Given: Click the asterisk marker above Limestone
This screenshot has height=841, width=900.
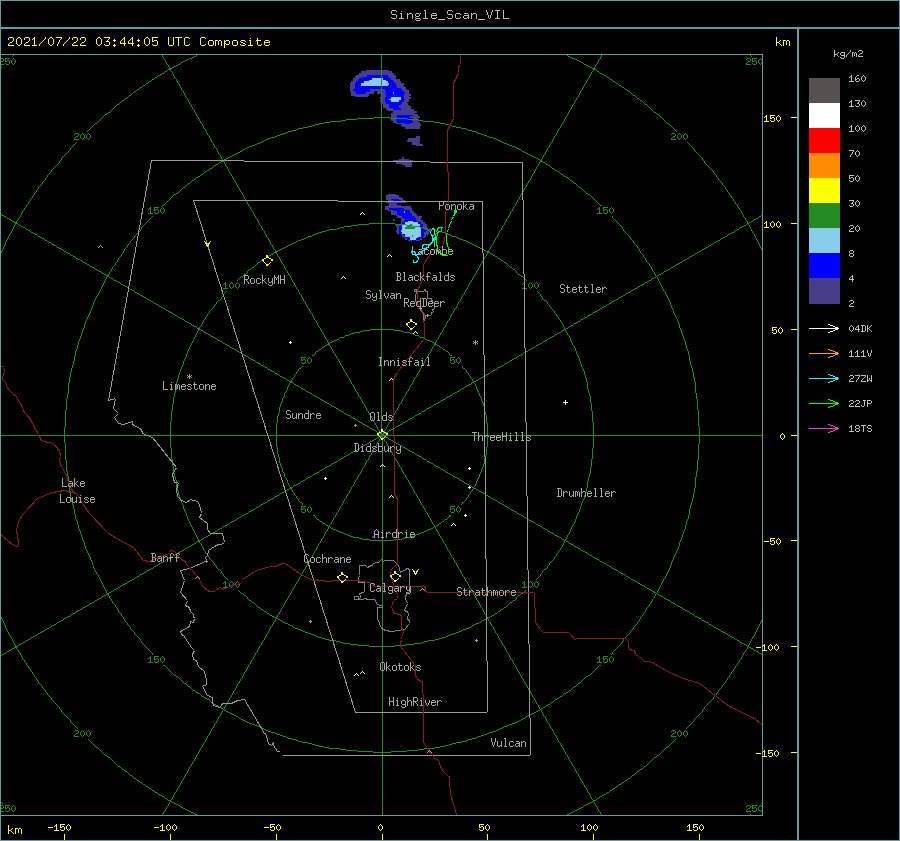Looking at the screenshot, I should pyautogui.click(x=189, y=377).
